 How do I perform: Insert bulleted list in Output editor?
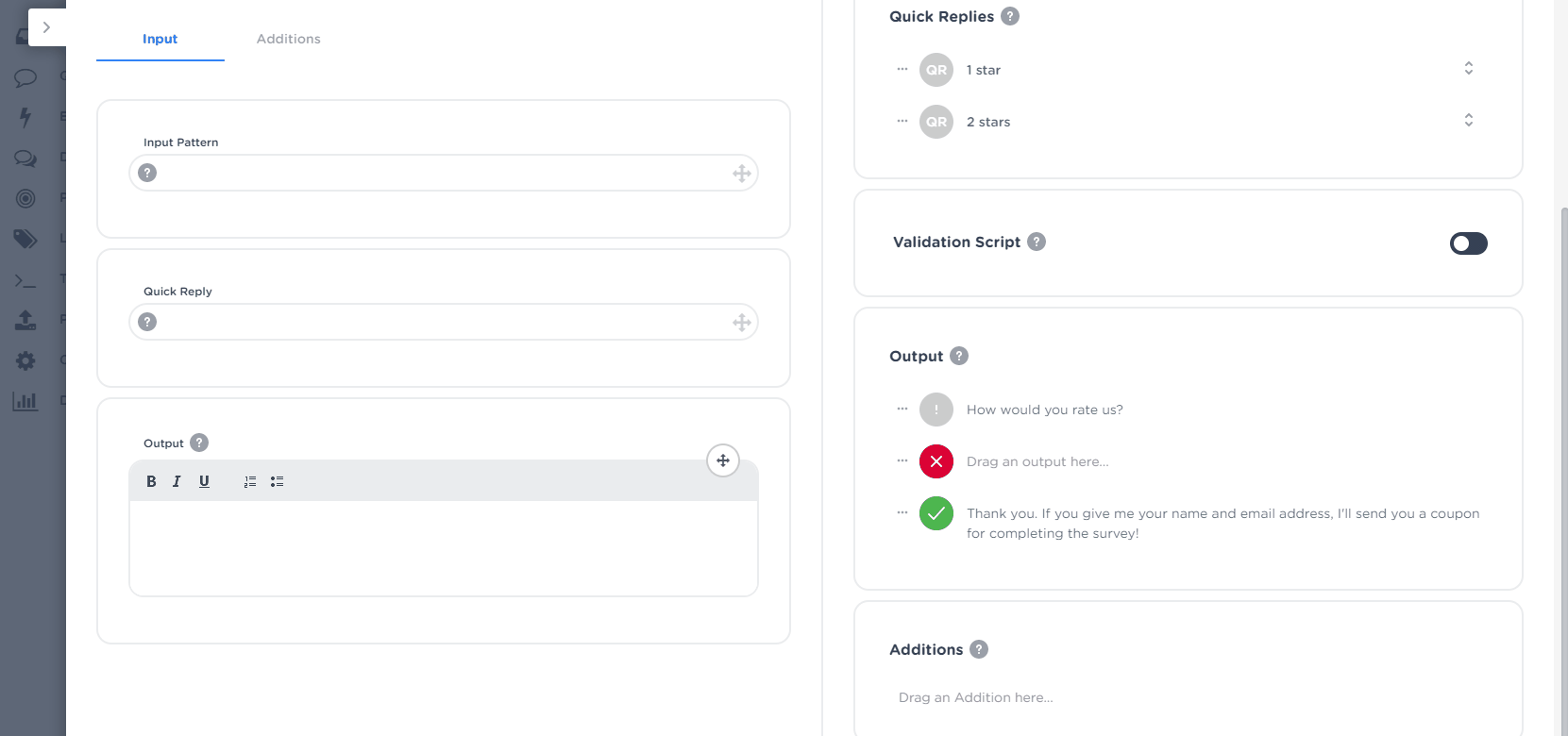click(x=277, y=481)
